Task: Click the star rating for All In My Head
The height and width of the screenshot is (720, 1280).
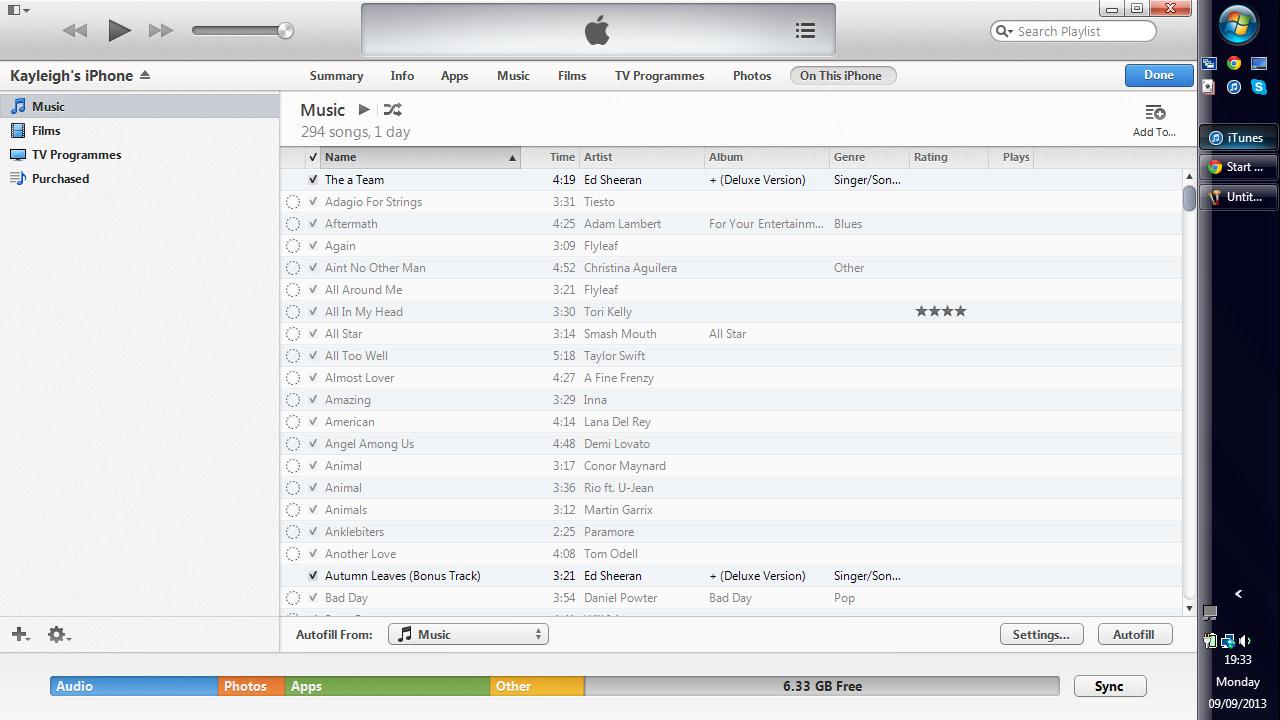Action: 941,312
